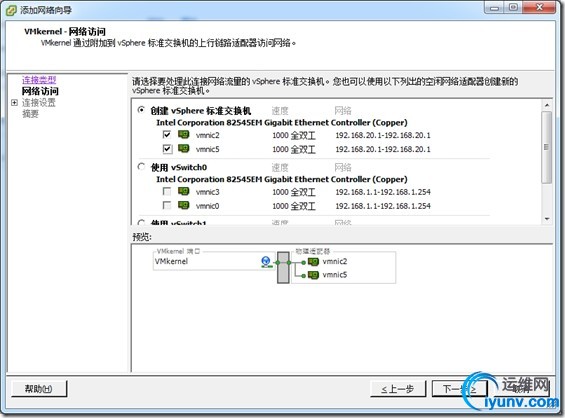The image size is (565, 418).
Task: Select the use vSwitch1 radio button
Action: point(142,222)
